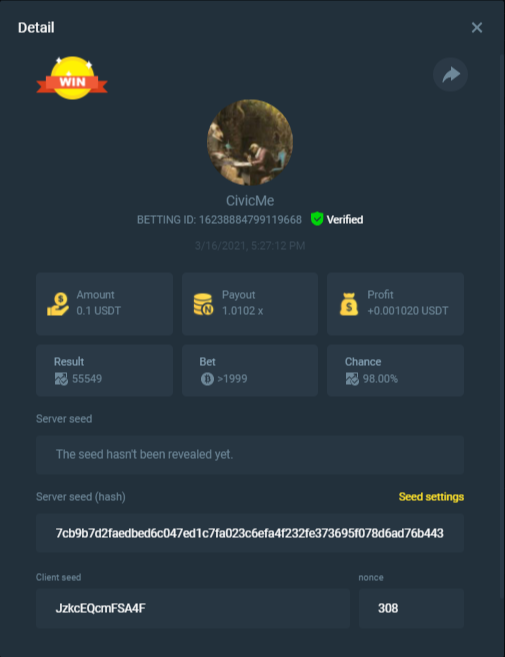Click the Payout 1.0102 x card
505x657 pixels.
coord(250,304)
